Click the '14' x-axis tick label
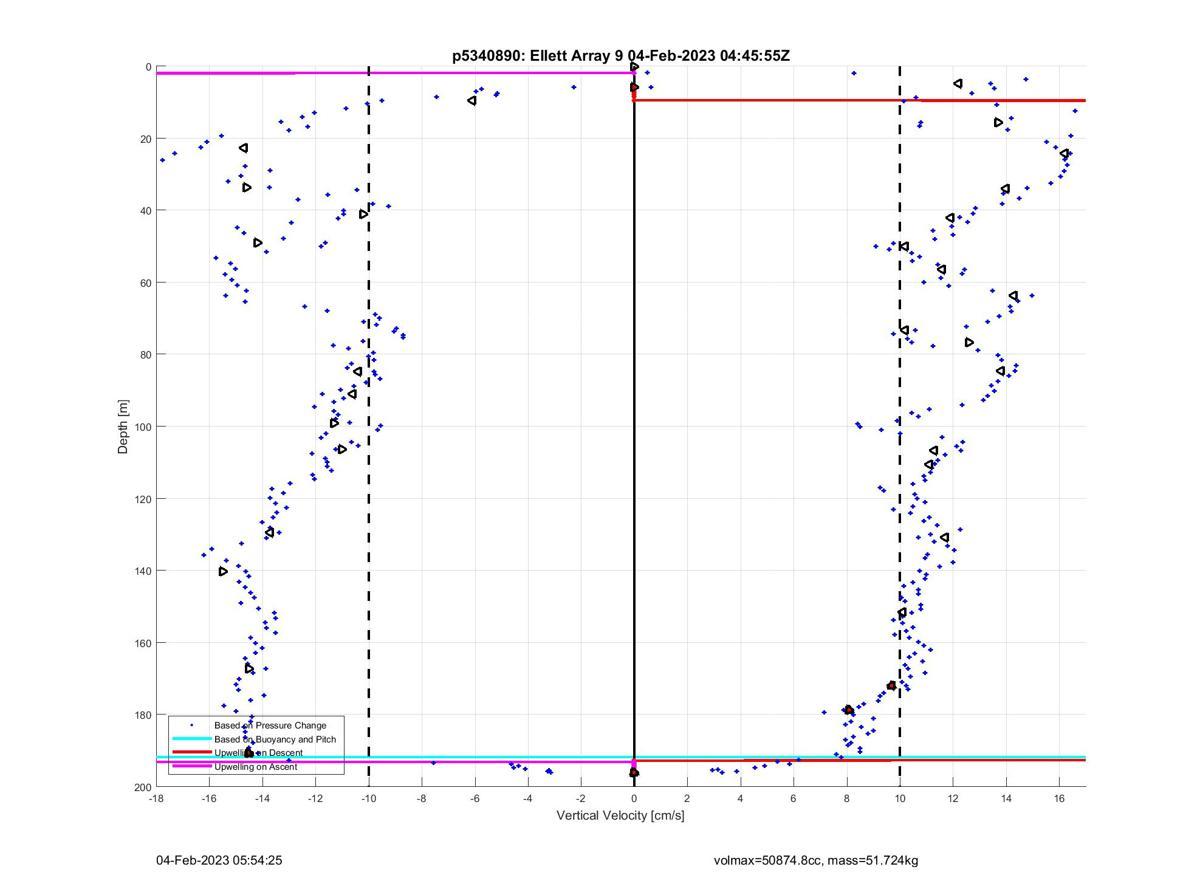The width and height of the screenshot is (1200, 885). (1006, 798)
